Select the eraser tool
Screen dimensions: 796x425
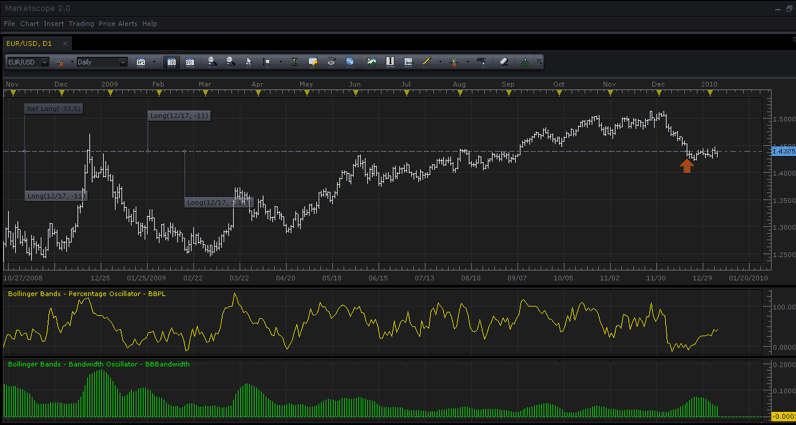pyautogui.click(x=504, y=62)
